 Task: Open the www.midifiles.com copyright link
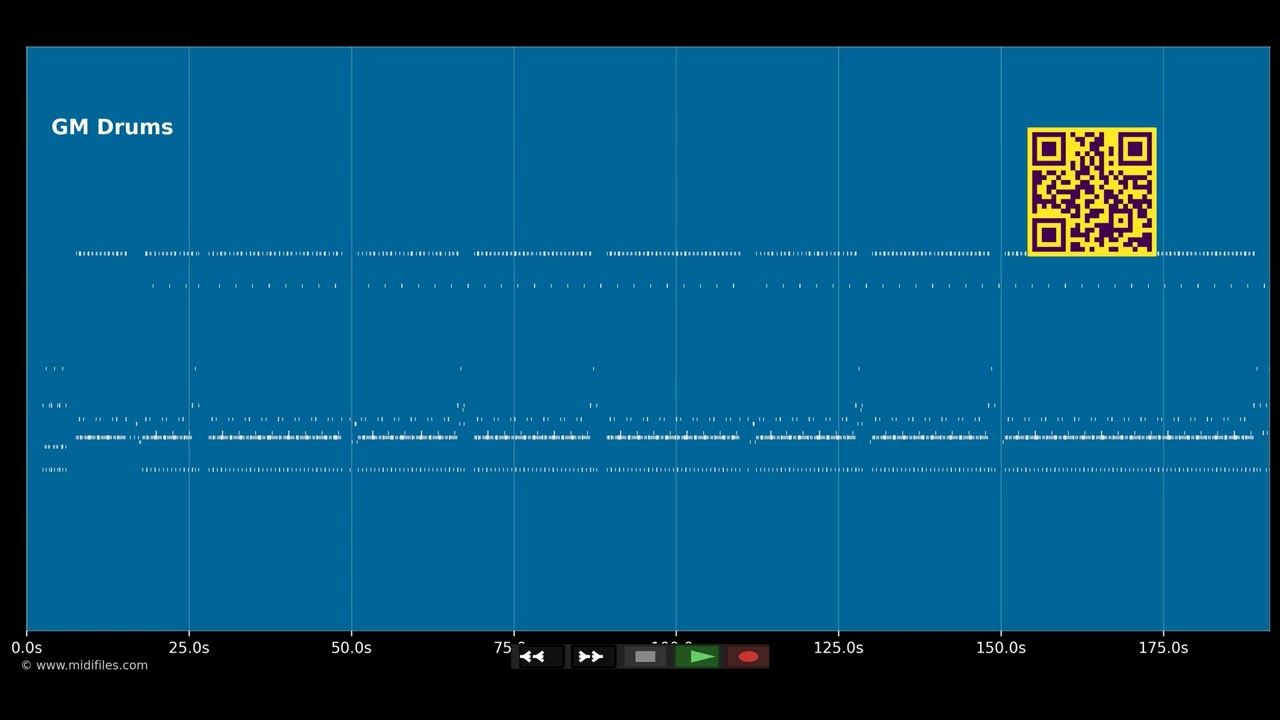tap(84, 665)
